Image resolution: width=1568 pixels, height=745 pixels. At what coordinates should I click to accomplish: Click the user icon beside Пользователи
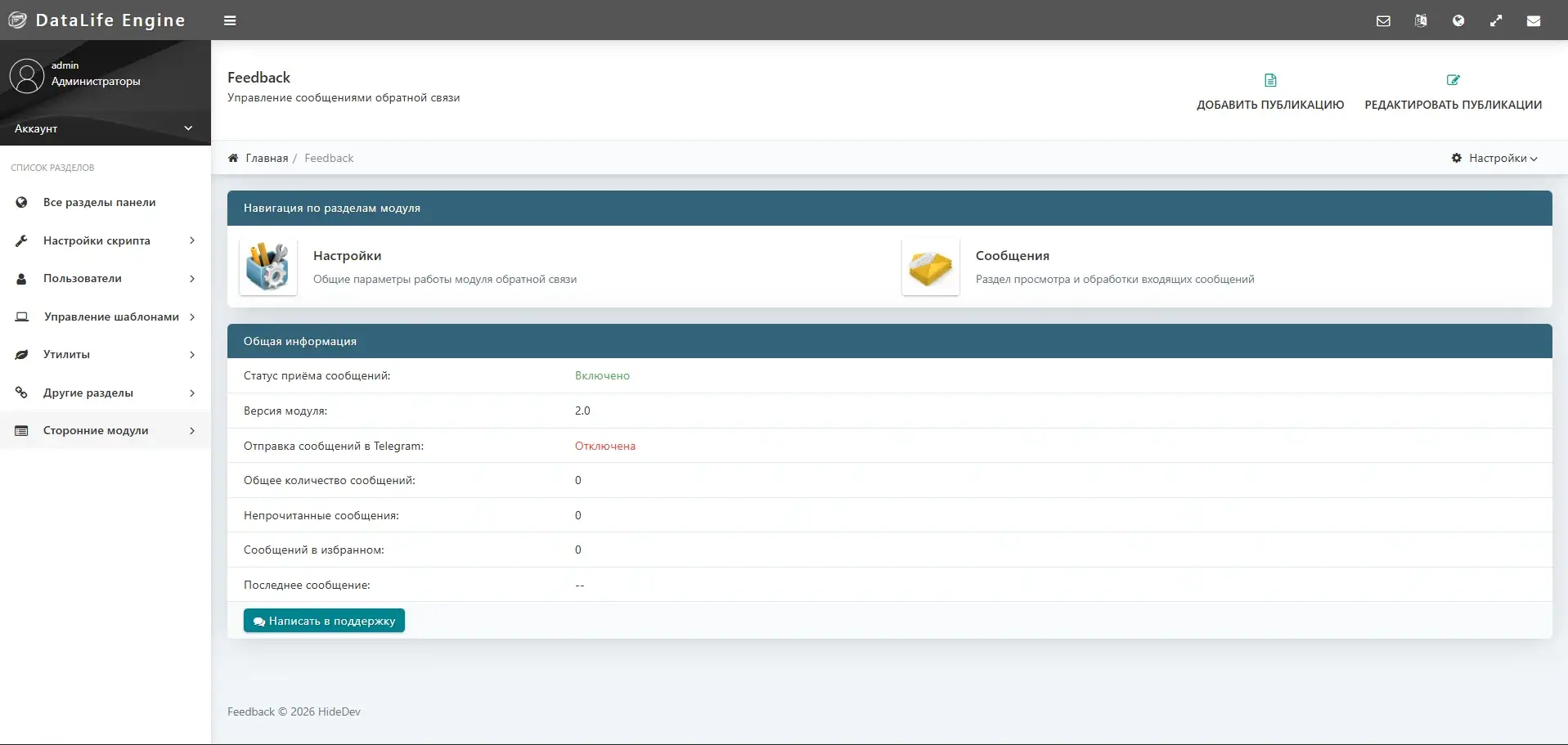(x=22, y=279)
